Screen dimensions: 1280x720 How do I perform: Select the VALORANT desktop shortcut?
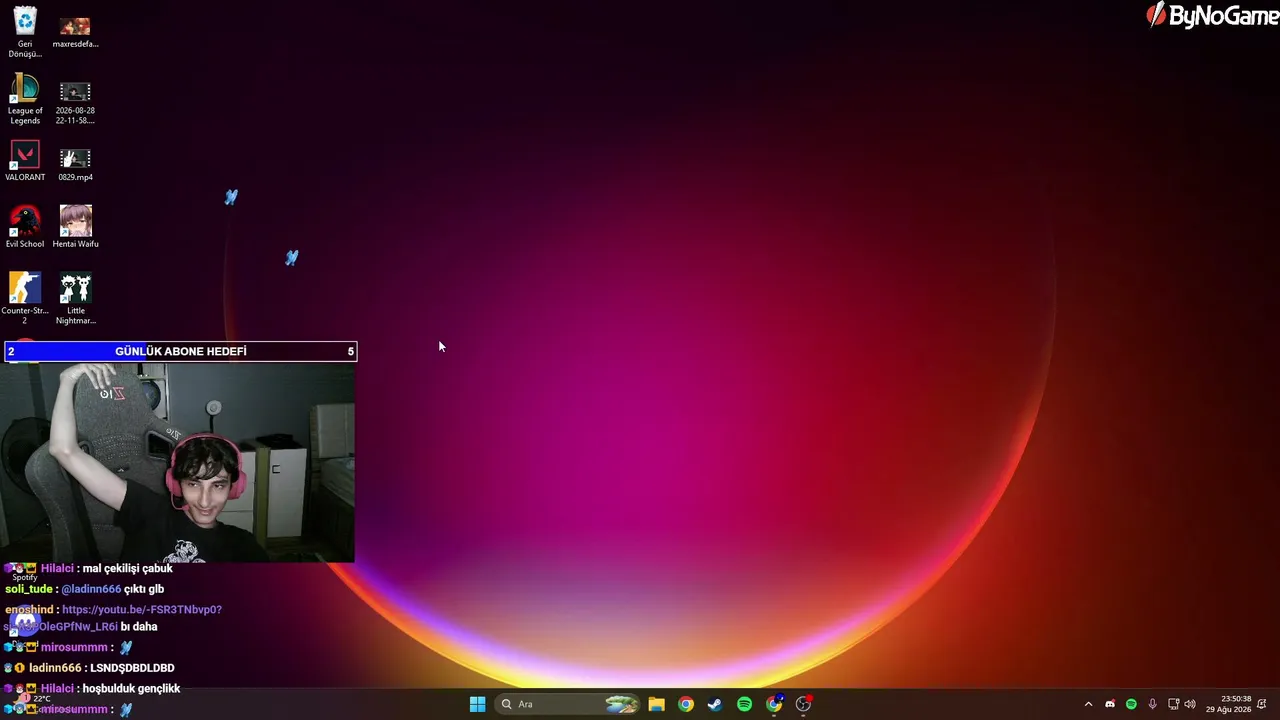[25, 162]
